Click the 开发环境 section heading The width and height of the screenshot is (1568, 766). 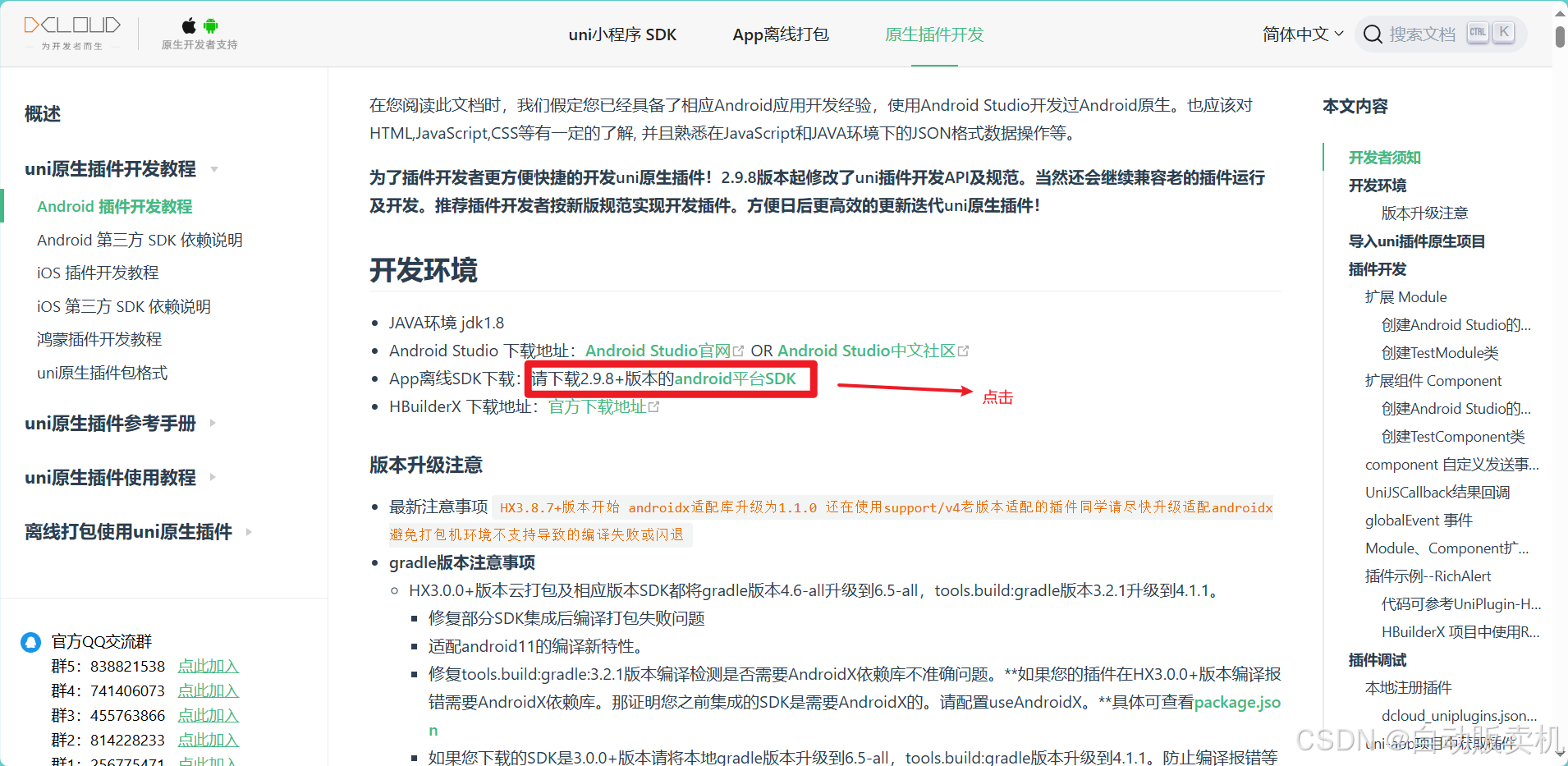[424, 270]
